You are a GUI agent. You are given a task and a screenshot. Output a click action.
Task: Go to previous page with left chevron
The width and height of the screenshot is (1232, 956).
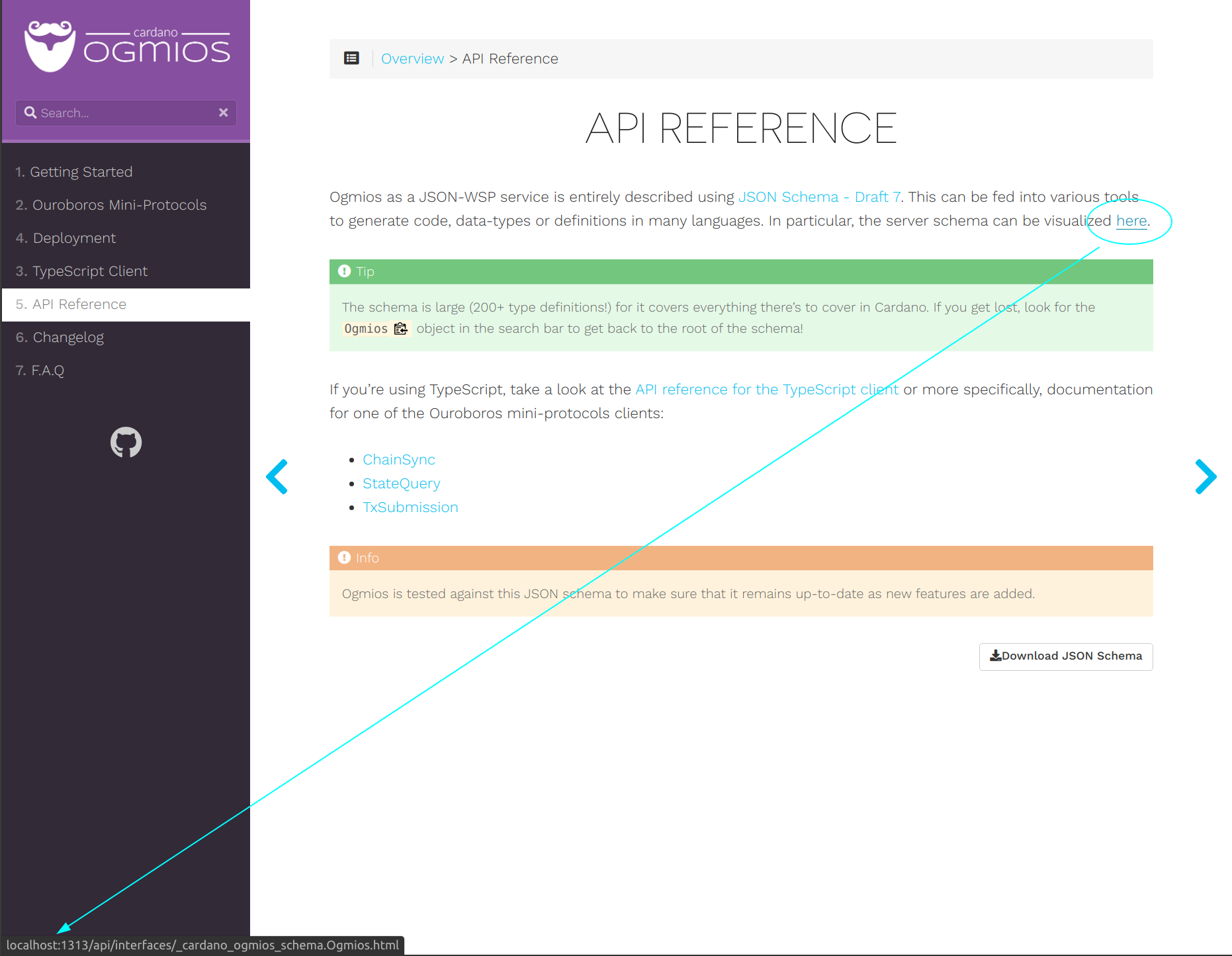point(277,476)
